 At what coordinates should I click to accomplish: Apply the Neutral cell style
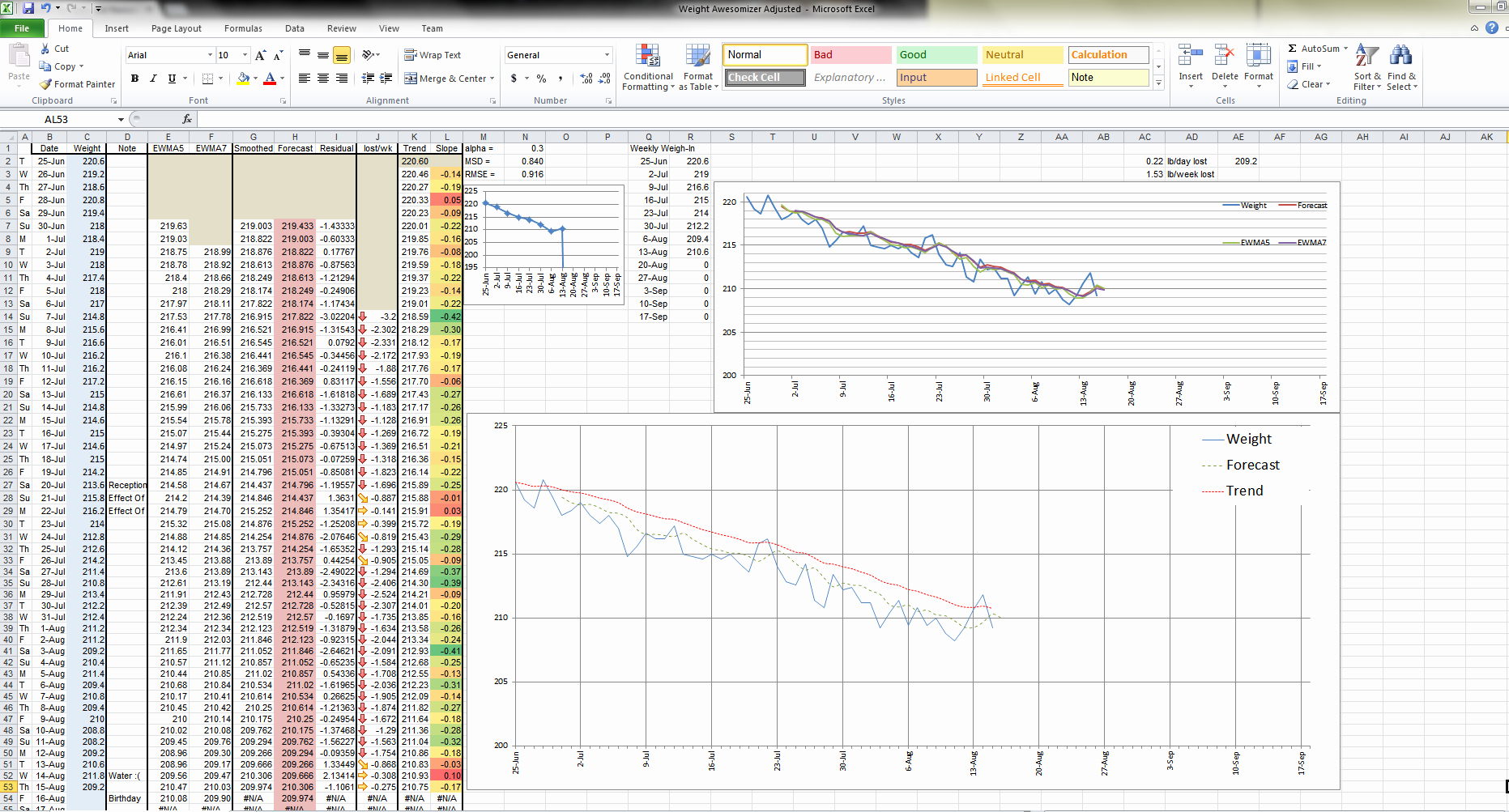coord(1022,55)
